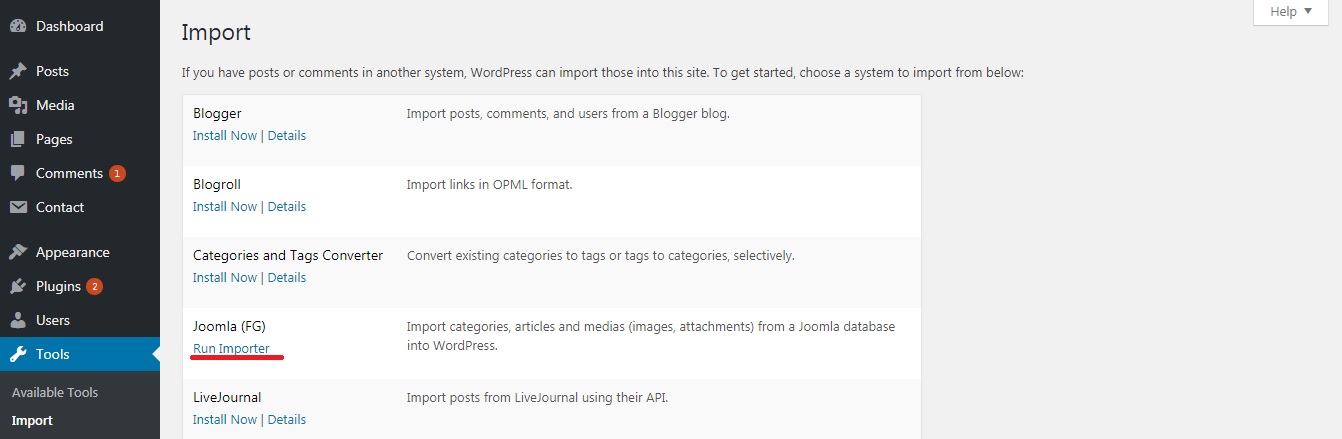Click the Comments pending count badge
The height and width of the screenshot is (439, 1342).
click(x=117, y=173)
